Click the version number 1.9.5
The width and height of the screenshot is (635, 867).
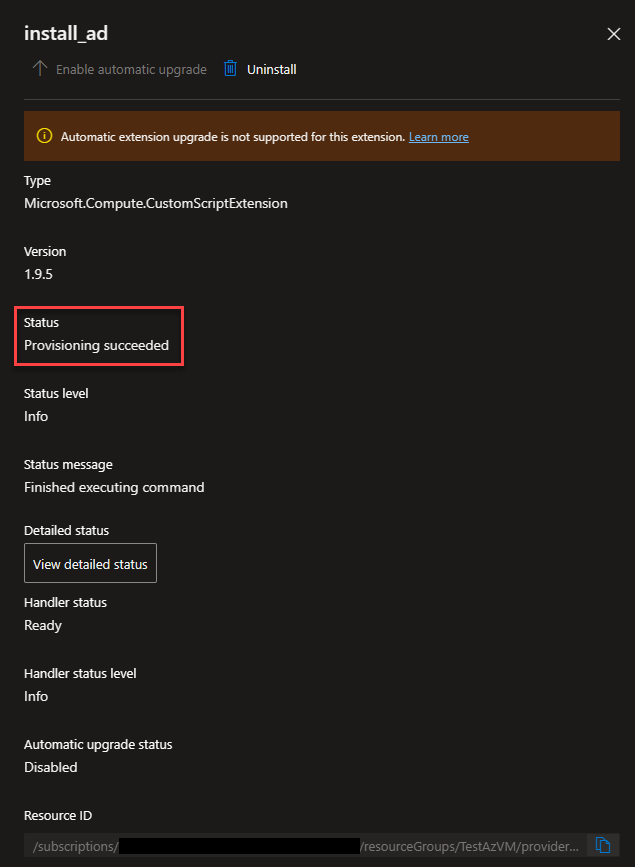click(x=40, y=274)
